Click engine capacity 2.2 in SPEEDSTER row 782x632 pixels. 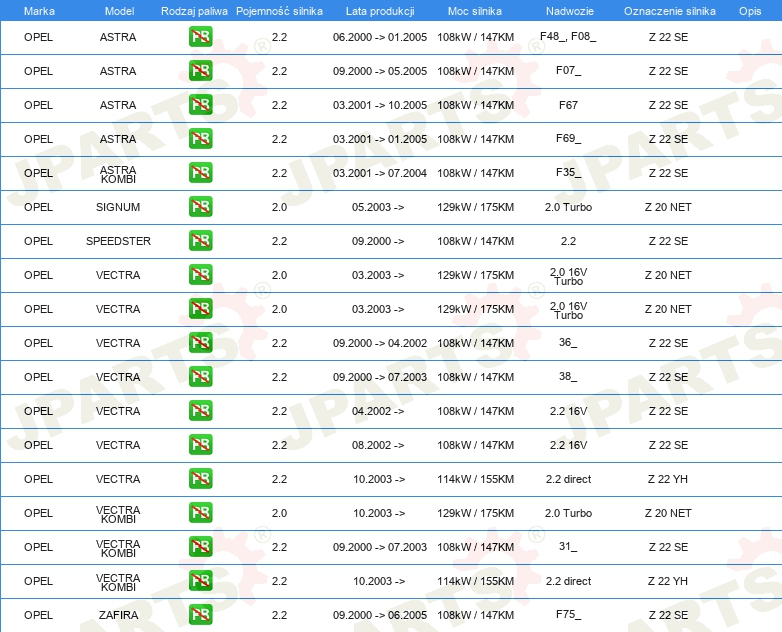(279, 241)
